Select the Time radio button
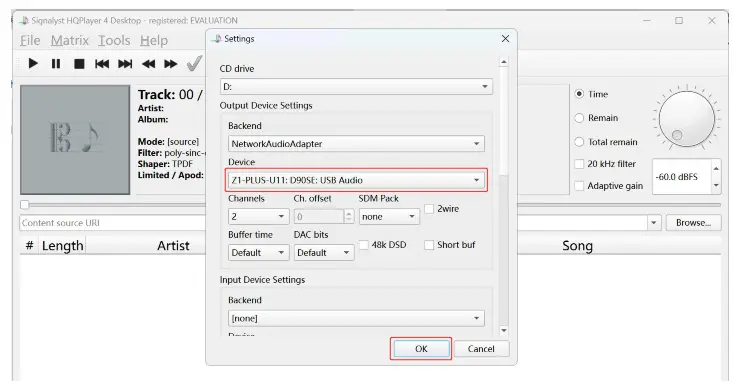This screenshot has height=388, width=734. 579,94
